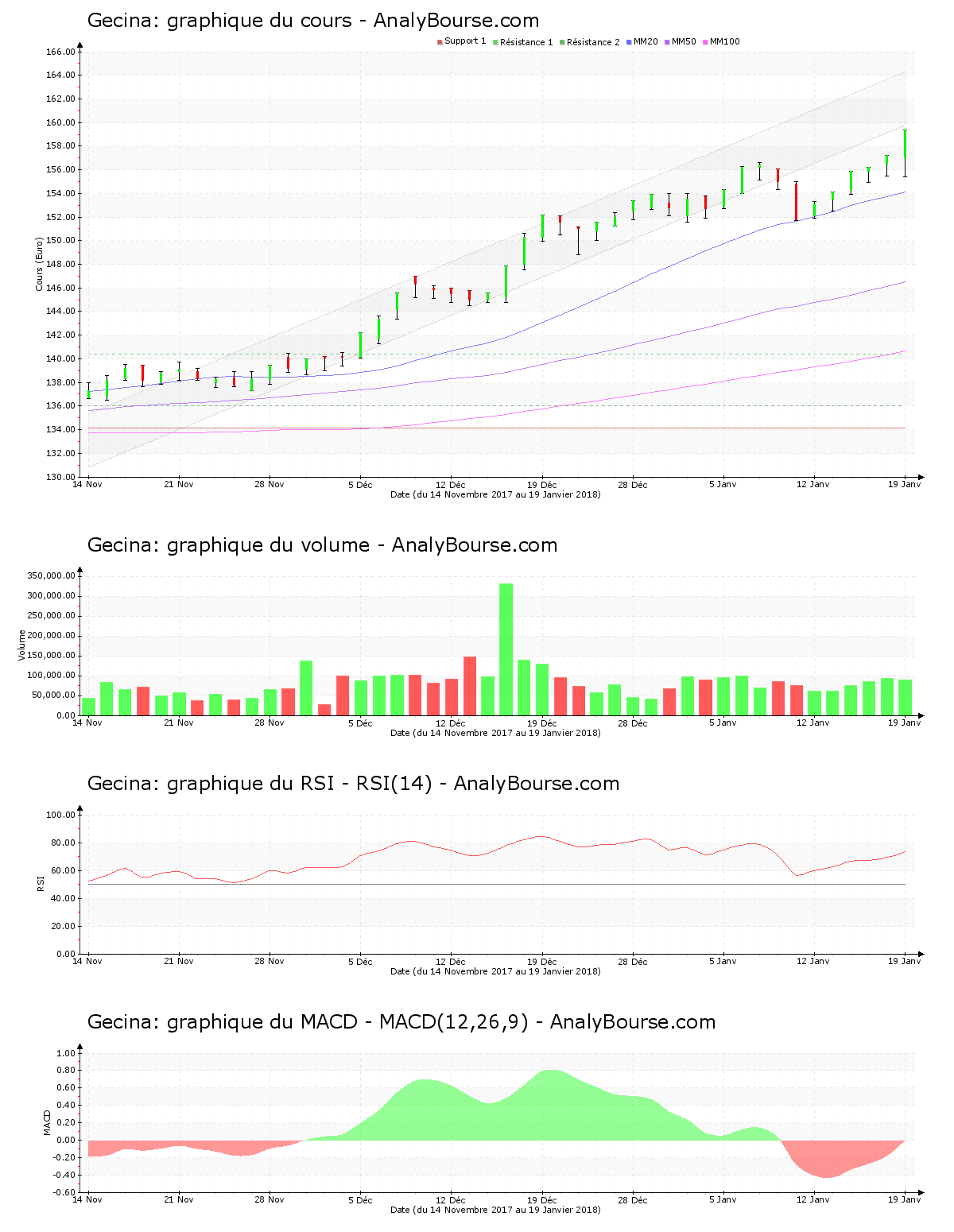Click '19 Déc' on the price chart axis
954x1232 pixels.
tap(542, 485)
